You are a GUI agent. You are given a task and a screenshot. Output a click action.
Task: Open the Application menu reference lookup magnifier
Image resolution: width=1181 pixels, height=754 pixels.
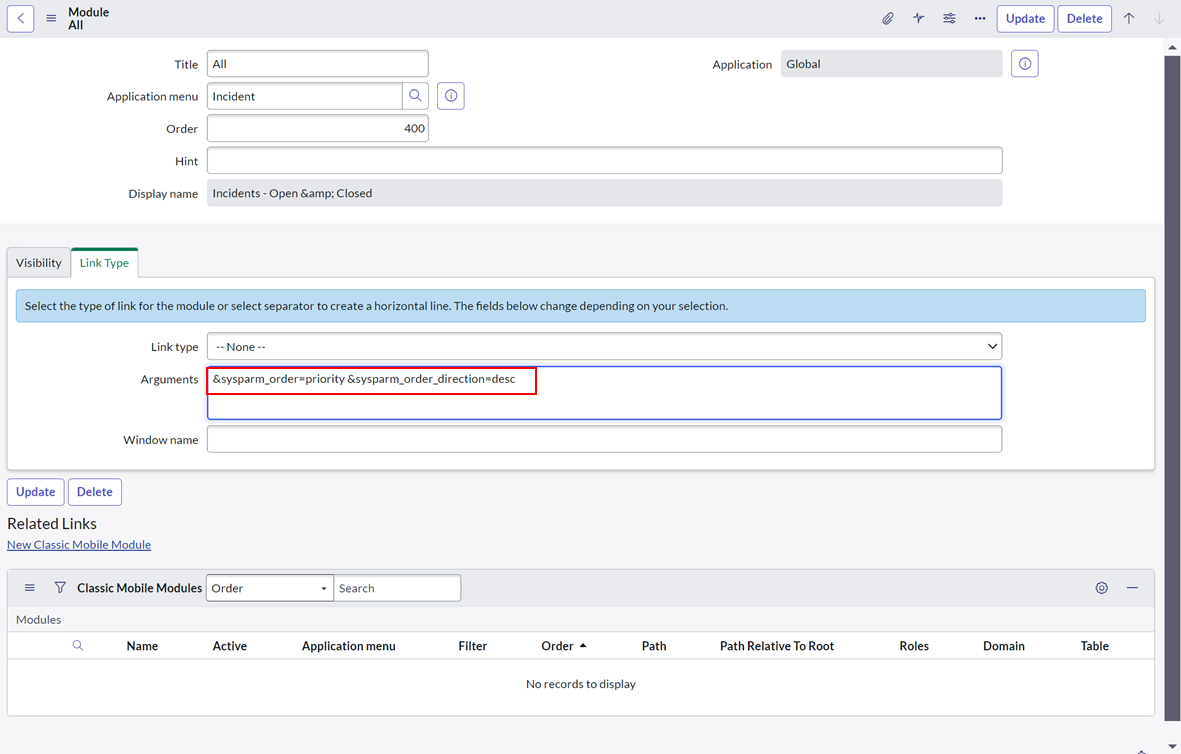(x=416, y=95)
